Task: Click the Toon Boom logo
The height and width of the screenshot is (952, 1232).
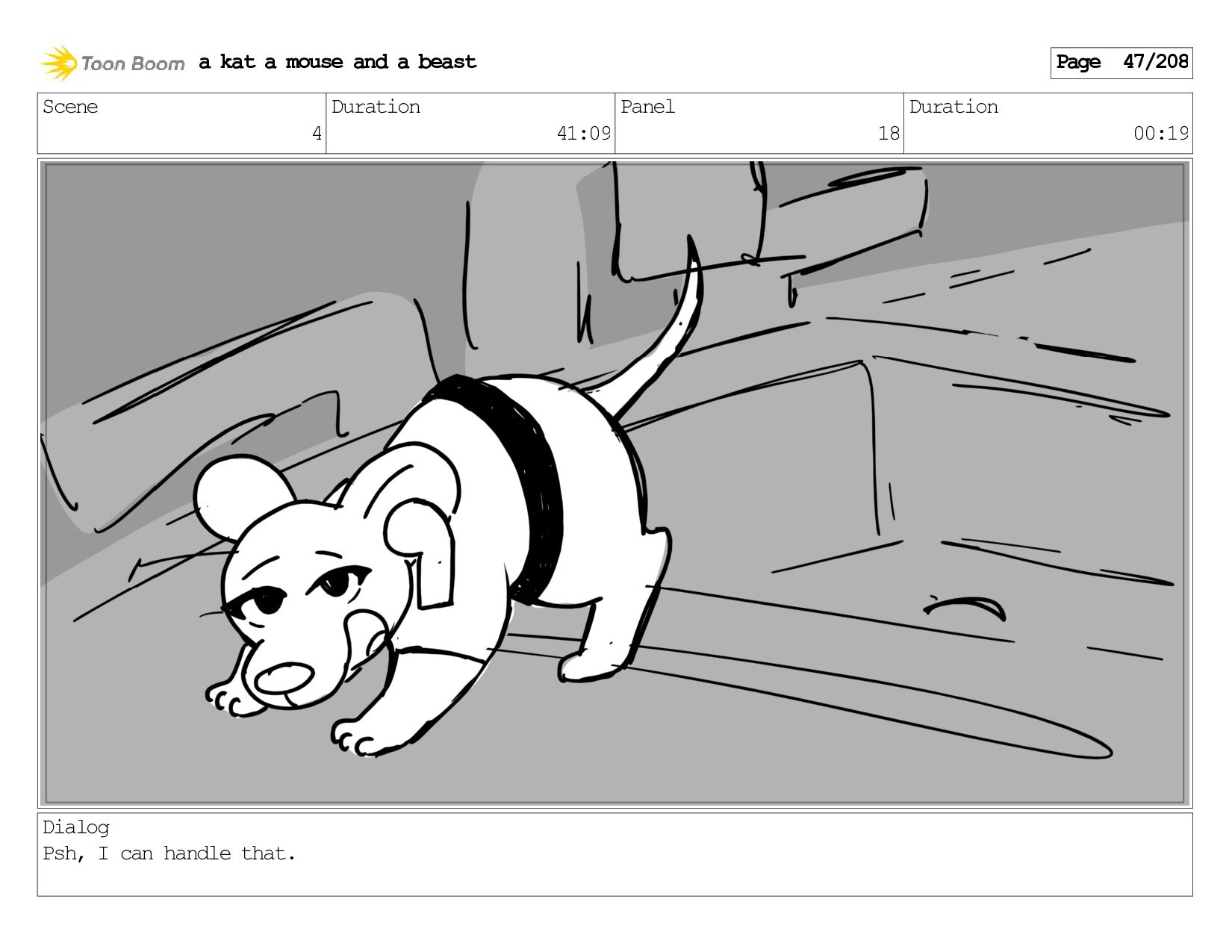Action: pos(112,63)
